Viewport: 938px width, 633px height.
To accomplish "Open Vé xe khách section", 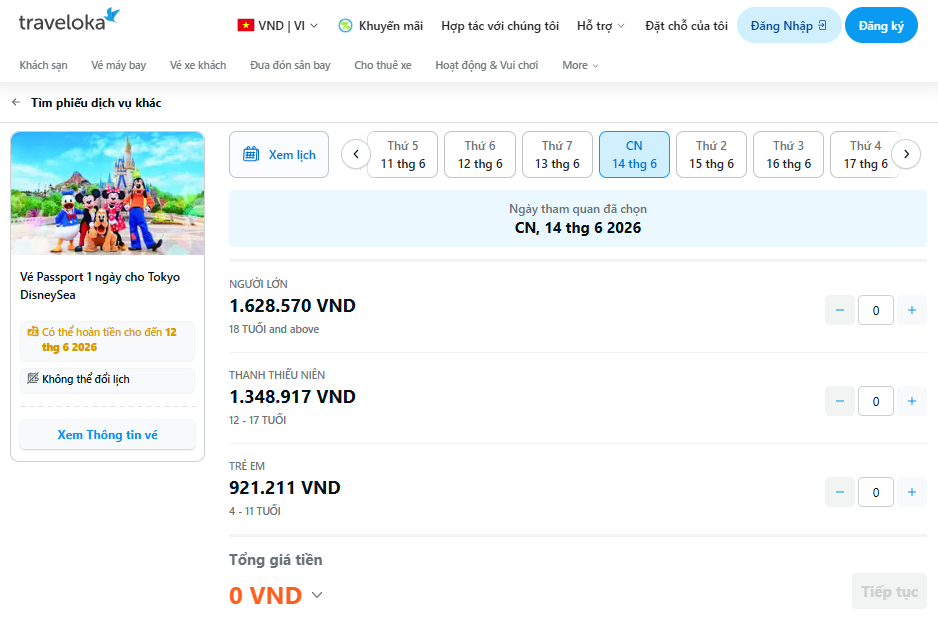I will coord(198,65).
